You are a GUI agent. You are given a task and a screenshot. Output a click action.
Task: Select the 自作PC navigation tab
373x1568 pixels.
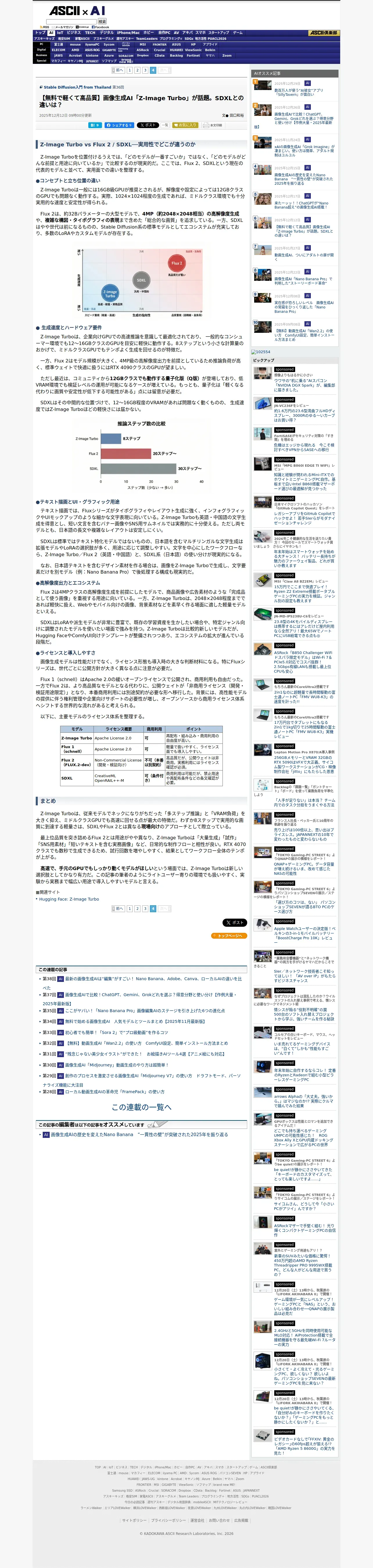point(164,33)
